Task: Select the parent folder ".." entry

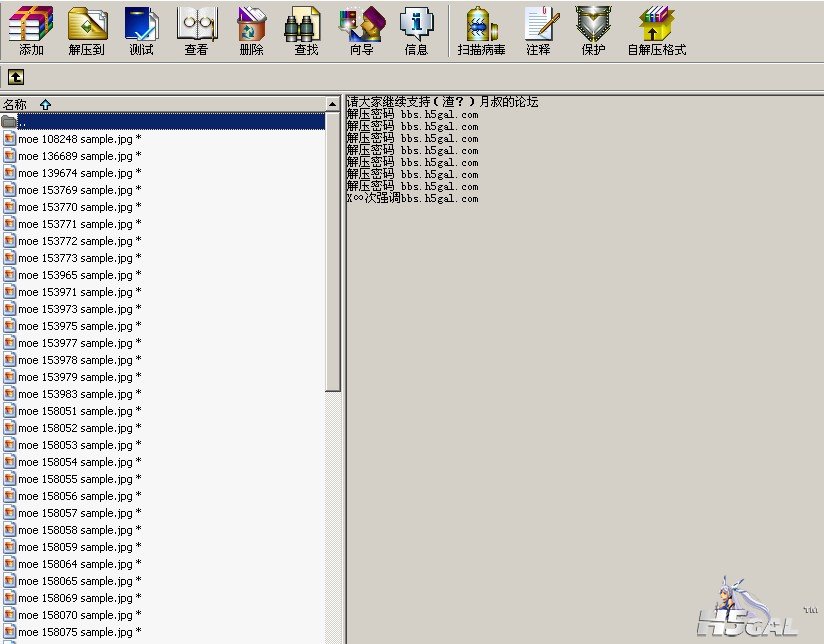Action: (x=162, y=122)
